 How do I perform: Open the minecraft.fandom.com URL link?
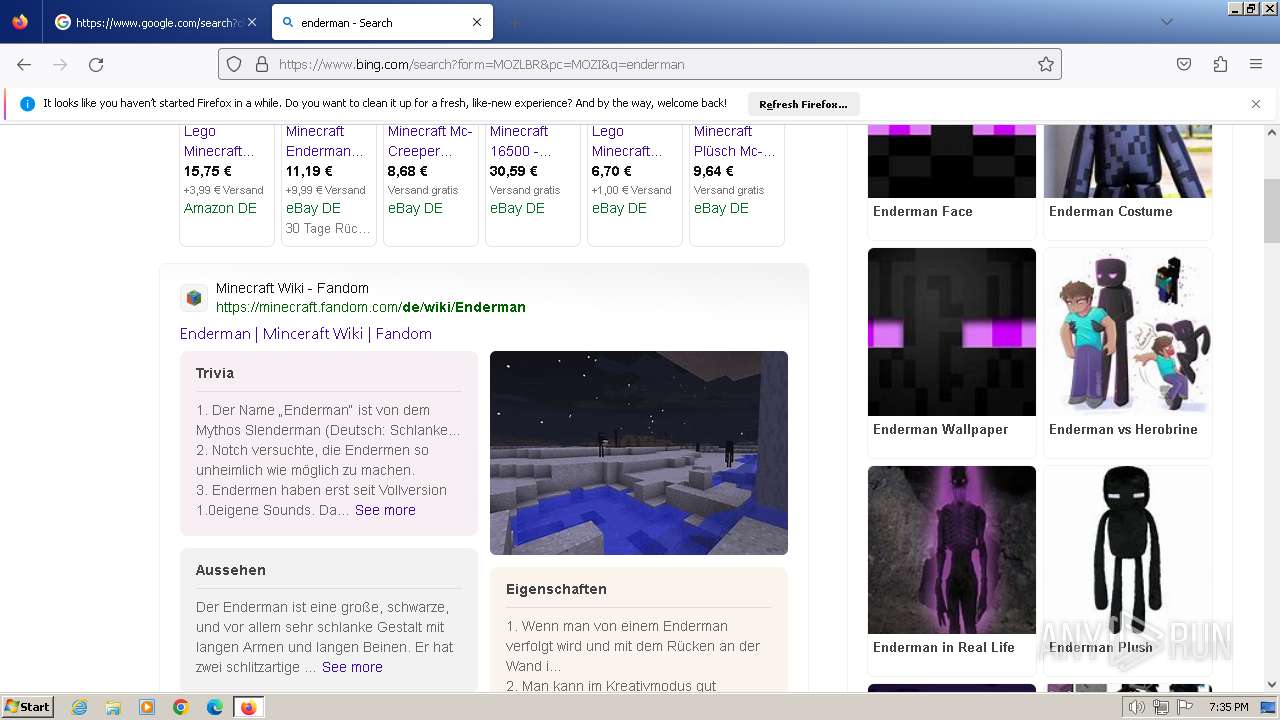tap(371, 307)
